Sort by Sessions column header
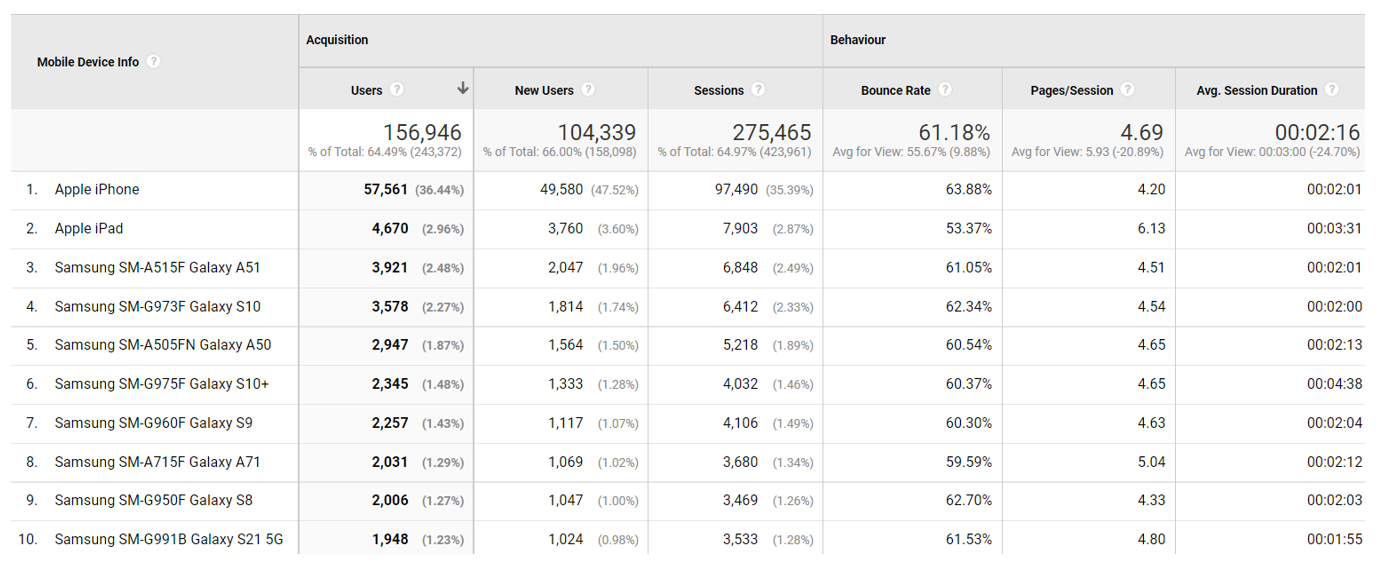The image size is (1381, 570). tap(719, 90)
